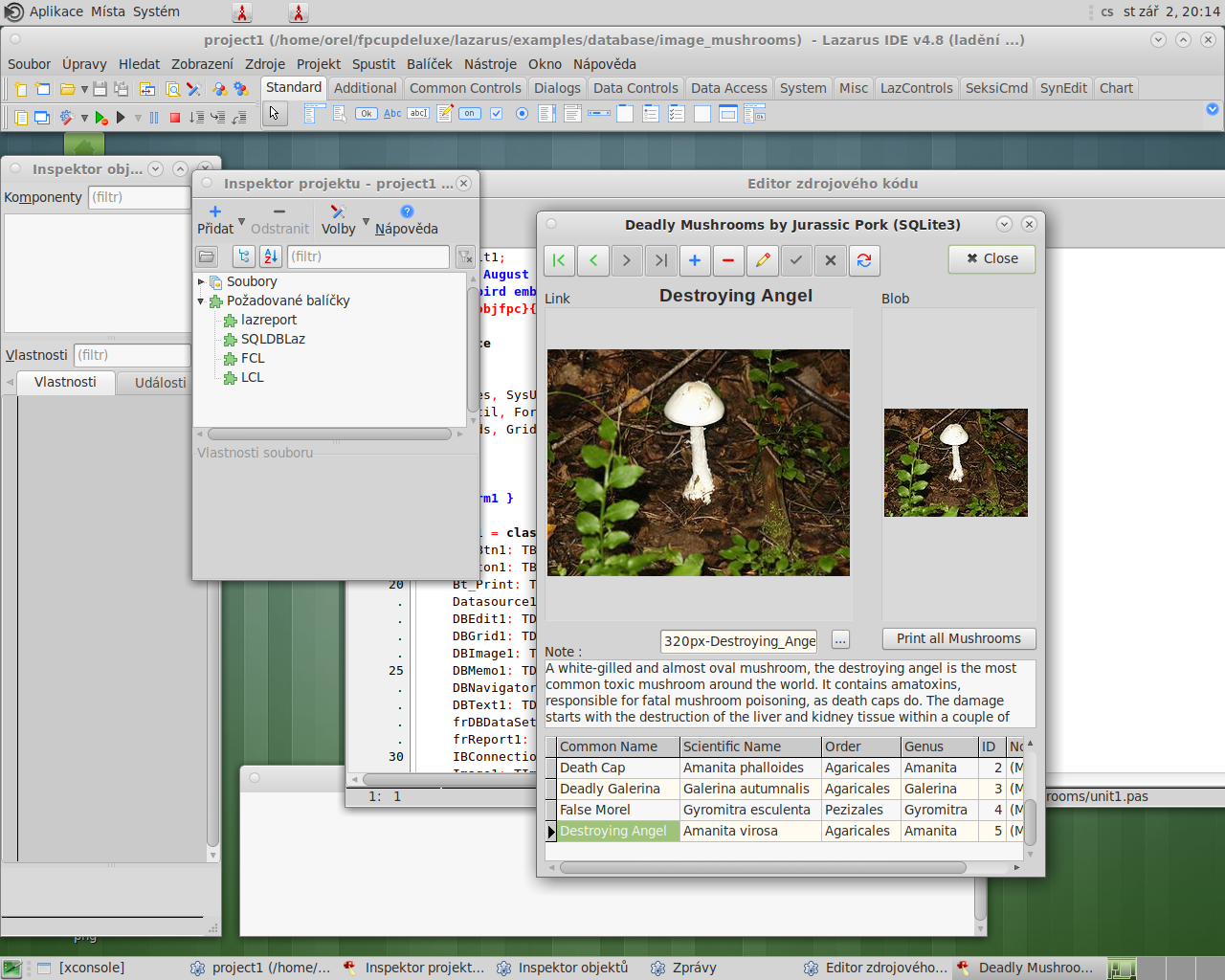The height and width of the screenshot is (980, 1225).
Task: Refresh data with the circular arrows icon
Action: pos(864,260)
